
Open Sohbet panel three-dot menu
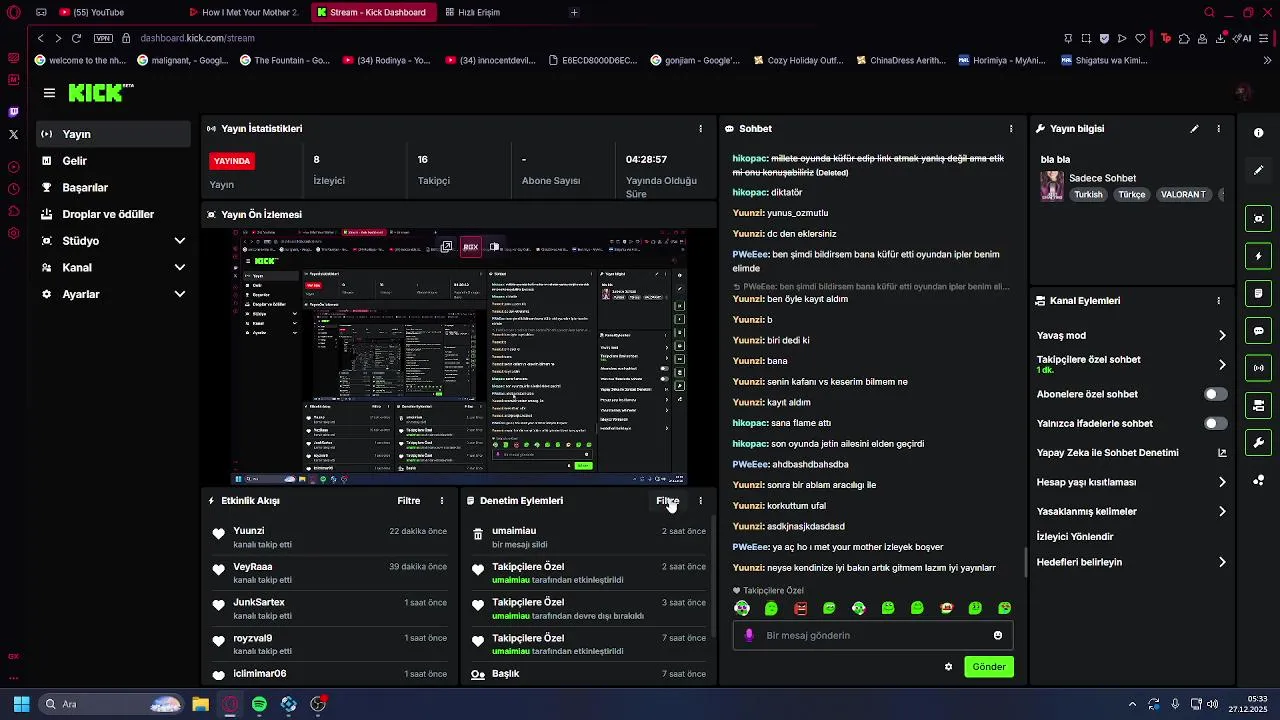tap(1011, 129)
